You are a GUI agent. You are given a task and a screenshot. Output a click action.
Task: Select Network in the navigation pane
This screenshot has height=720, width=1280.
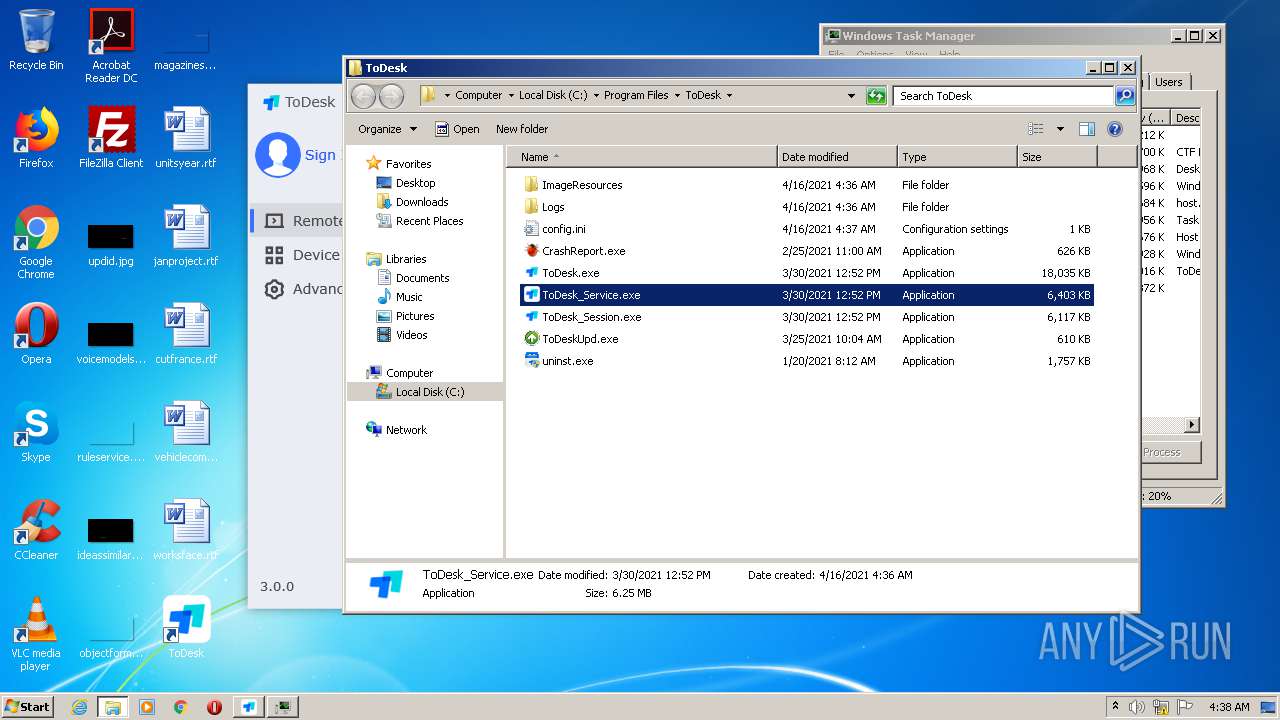coord(397,430)
